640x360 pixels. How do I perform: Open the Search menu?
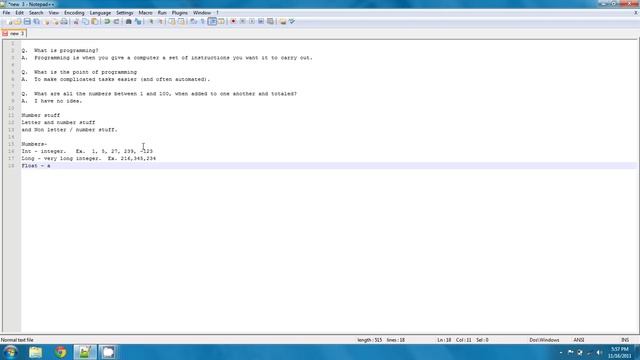[36, 13]
